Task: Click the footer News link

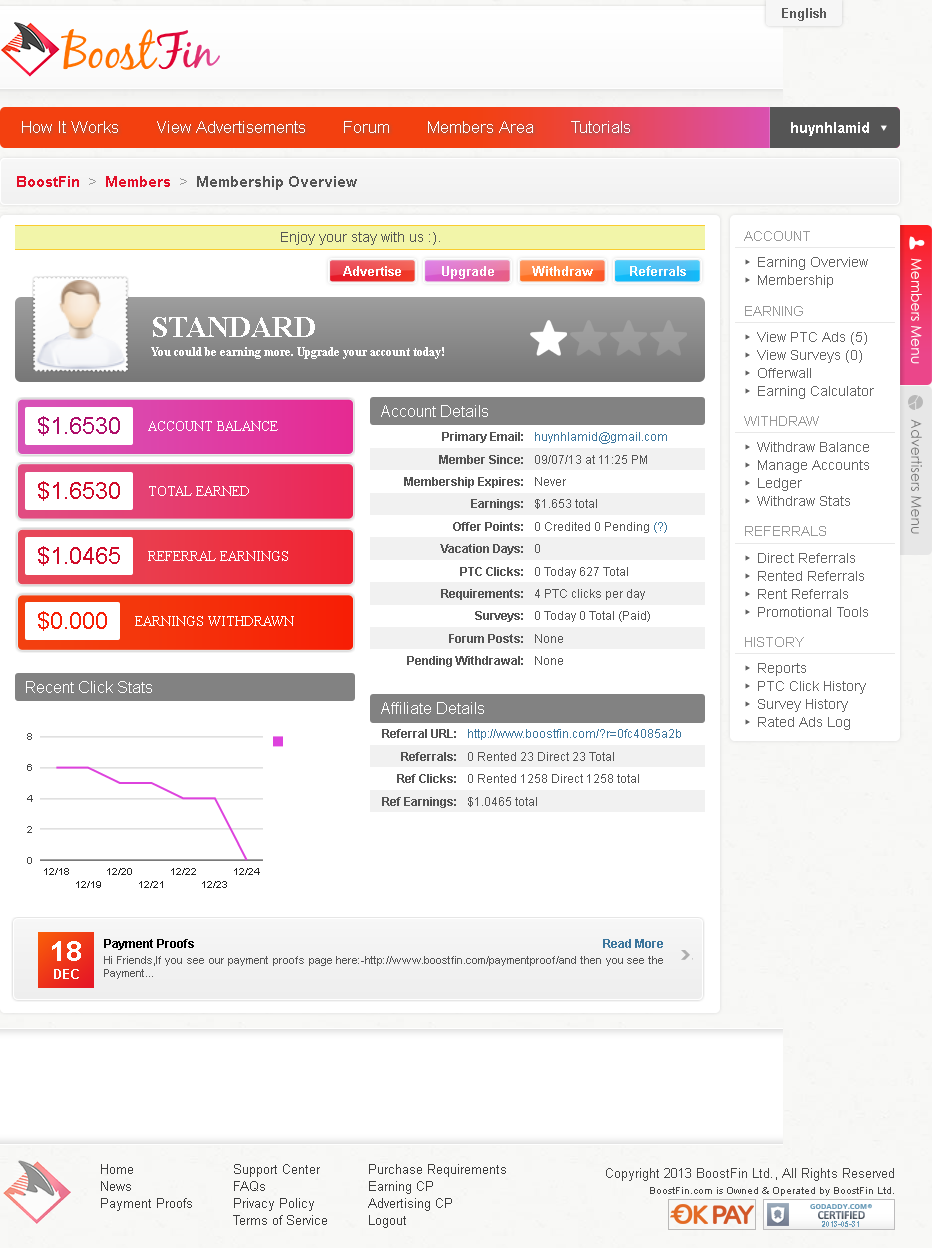Action: coord(116,1186)
